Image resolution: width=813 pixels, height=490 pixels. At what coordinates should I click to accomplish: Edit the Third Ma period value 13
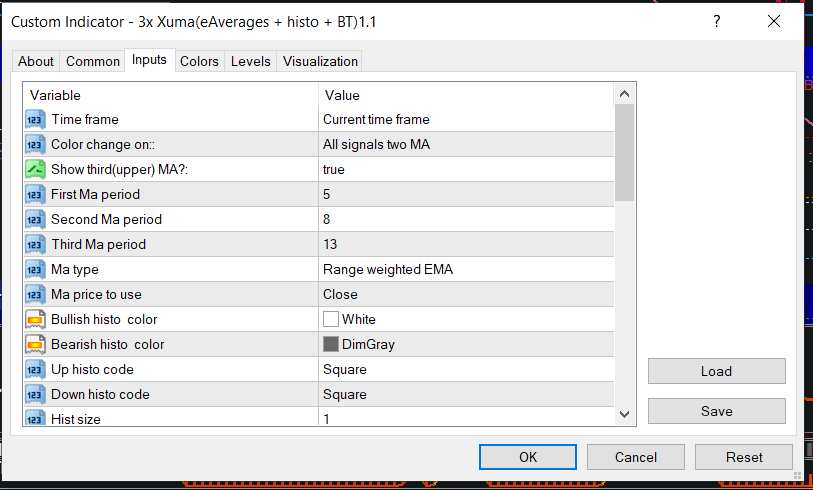coord(465,244)
